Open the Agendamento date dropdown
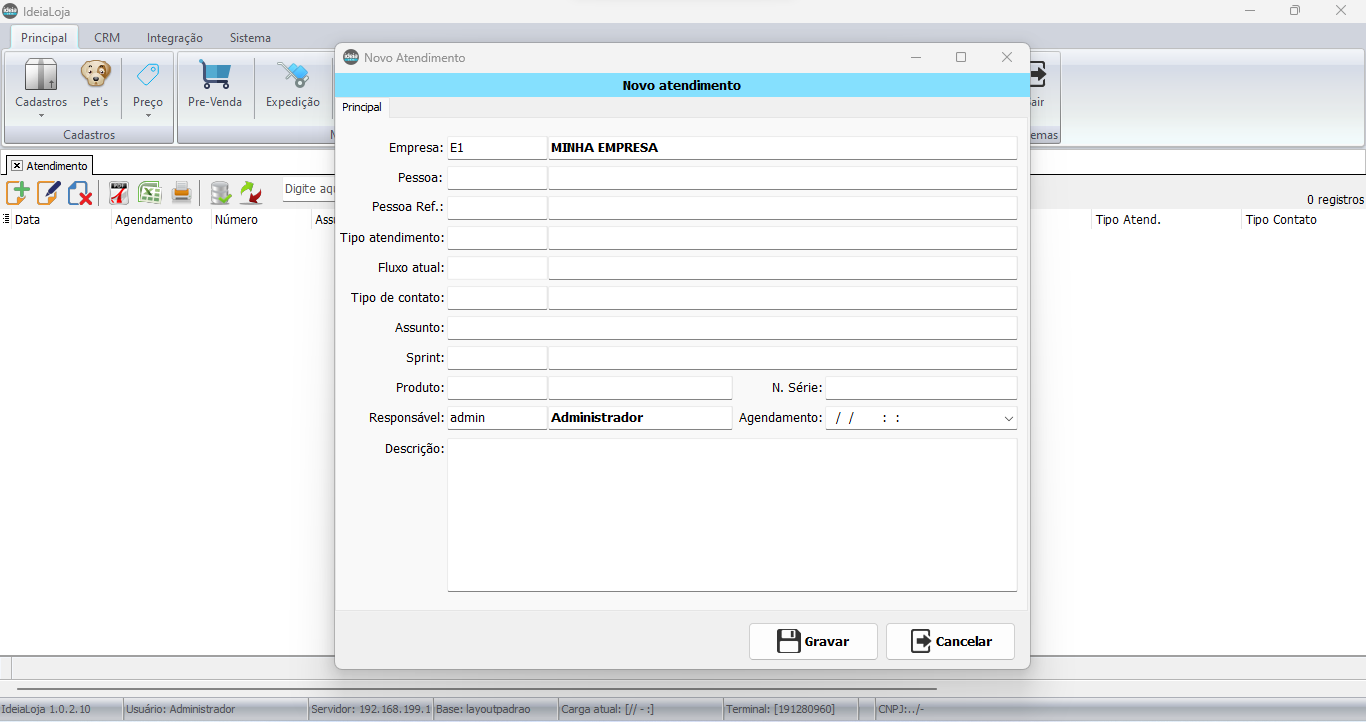The width and height of the screenshot is (1366, 722). 1008,419
